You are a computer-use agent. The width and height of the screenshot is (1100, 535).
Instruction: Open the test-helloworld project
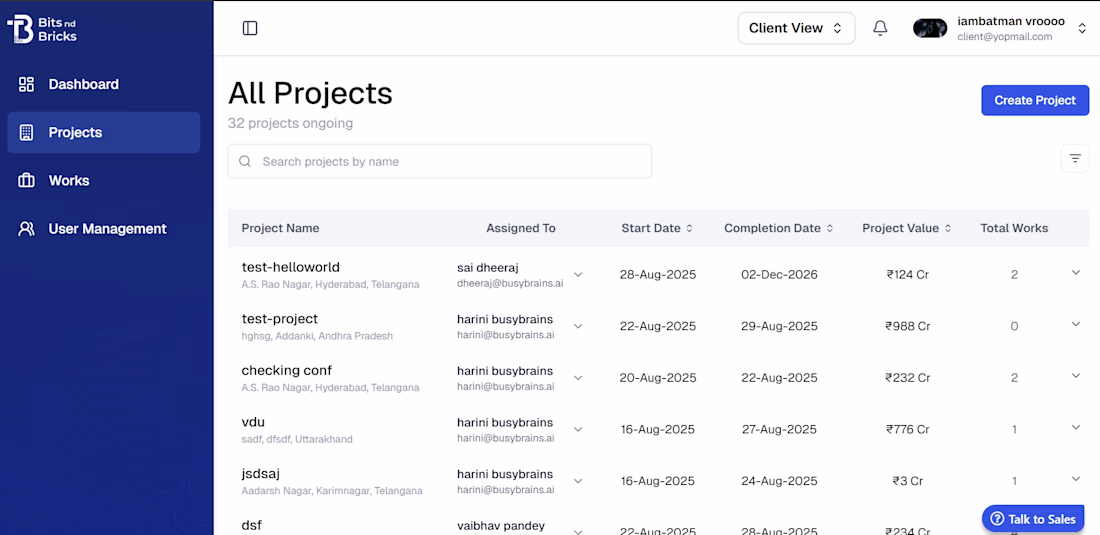coord(290,267)
